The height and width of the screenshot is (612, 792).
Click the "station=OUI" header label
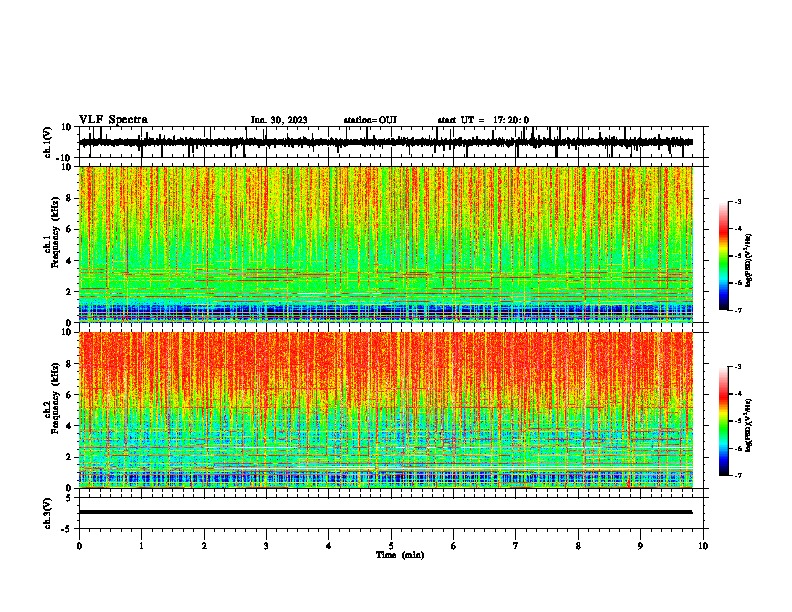(370, 120)
